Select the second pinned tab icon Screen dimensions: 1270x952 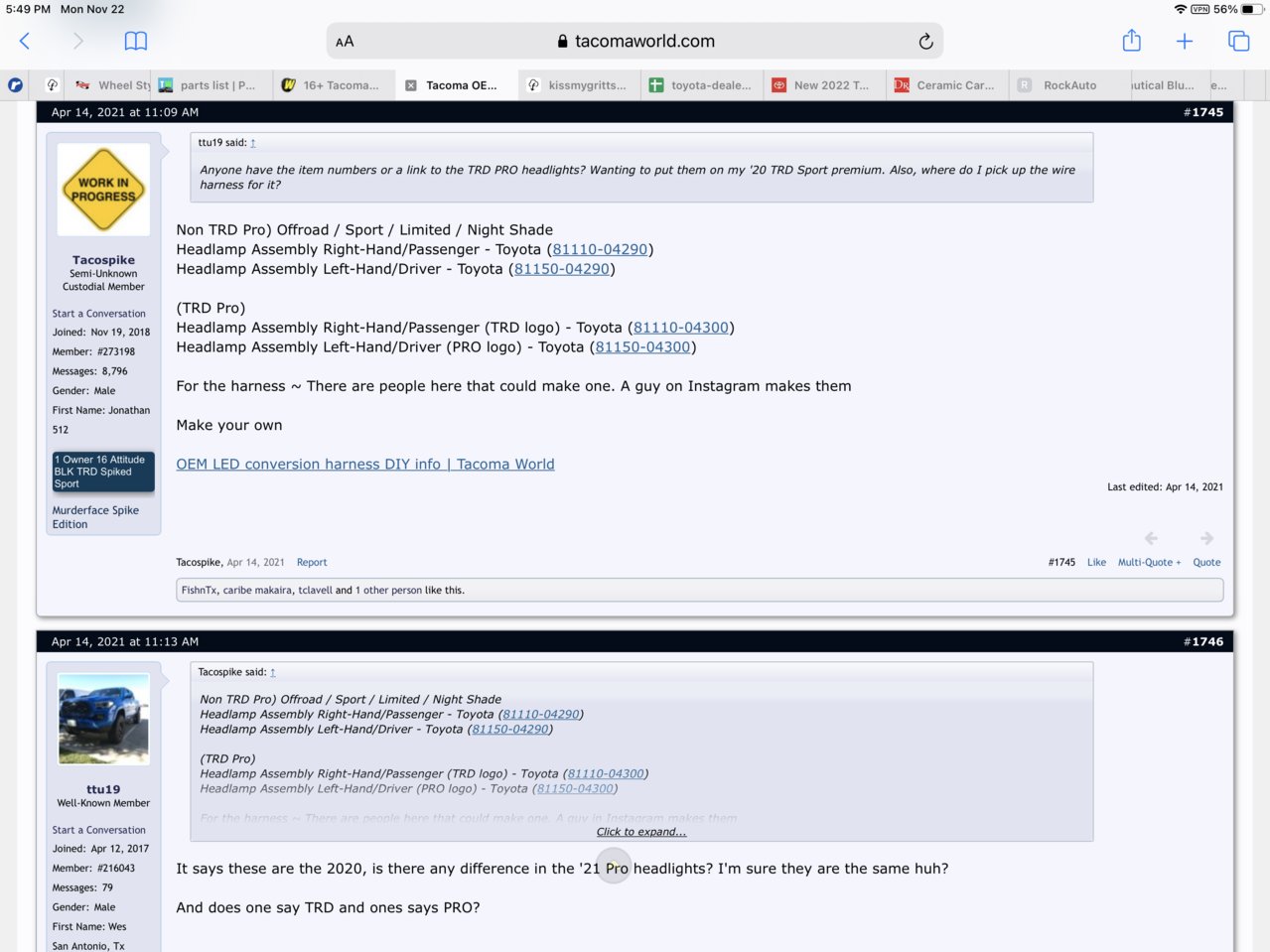point(53,85)
